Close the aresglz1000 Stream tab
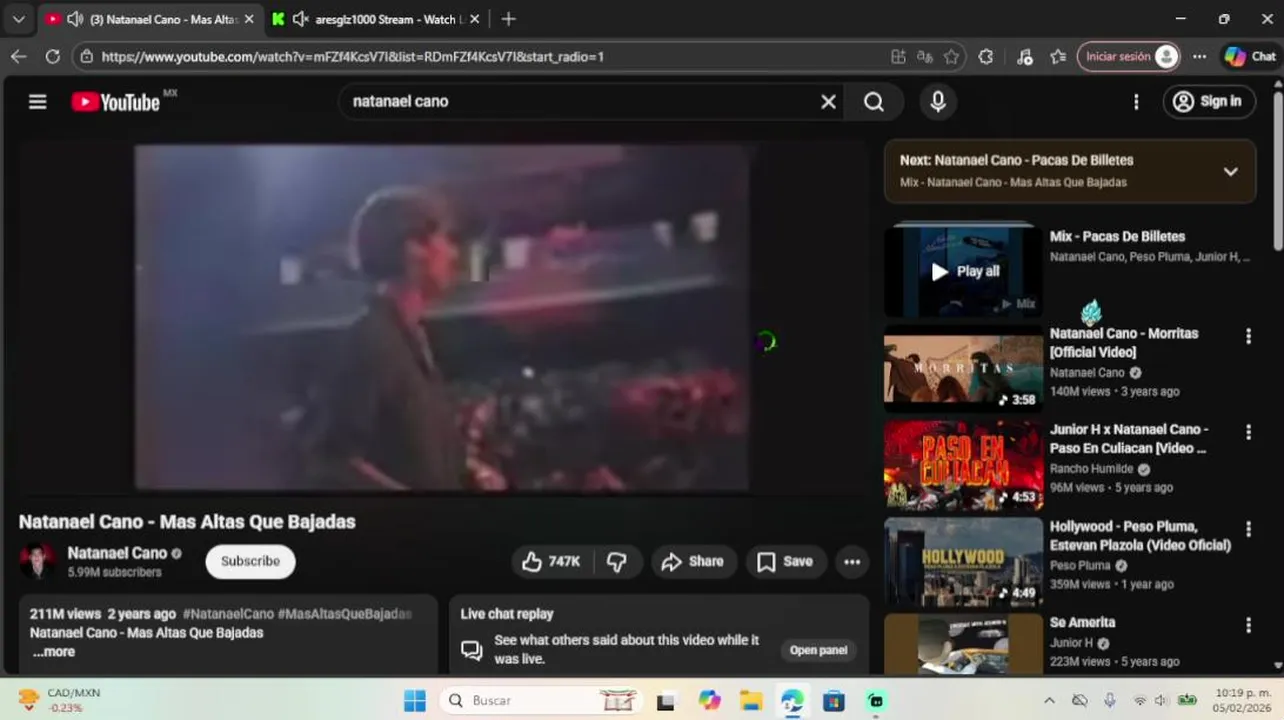The image size is (1284, 720). pyautogui.click(x=474, y=19)
